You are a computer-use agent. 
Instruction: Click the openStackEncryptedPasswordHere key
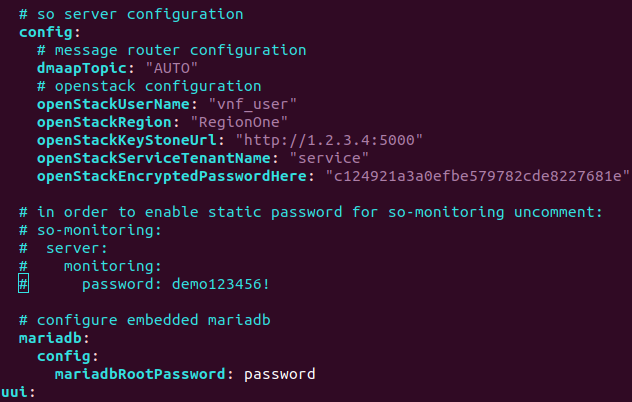[171, 176]
